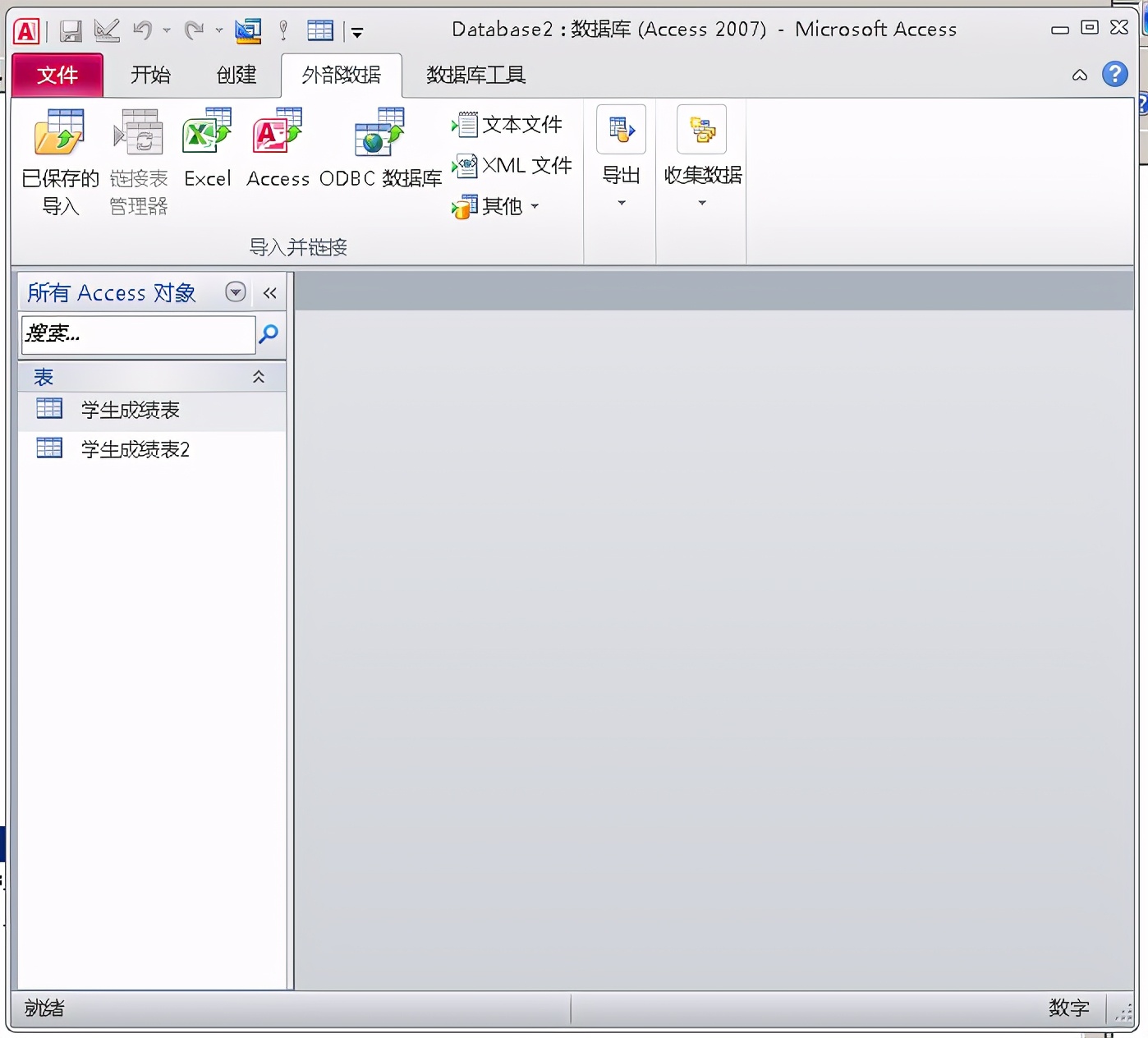This screenshot has height=1038, width=1148.
Task: Open the 文件 backstage menu
Action: 57,75
